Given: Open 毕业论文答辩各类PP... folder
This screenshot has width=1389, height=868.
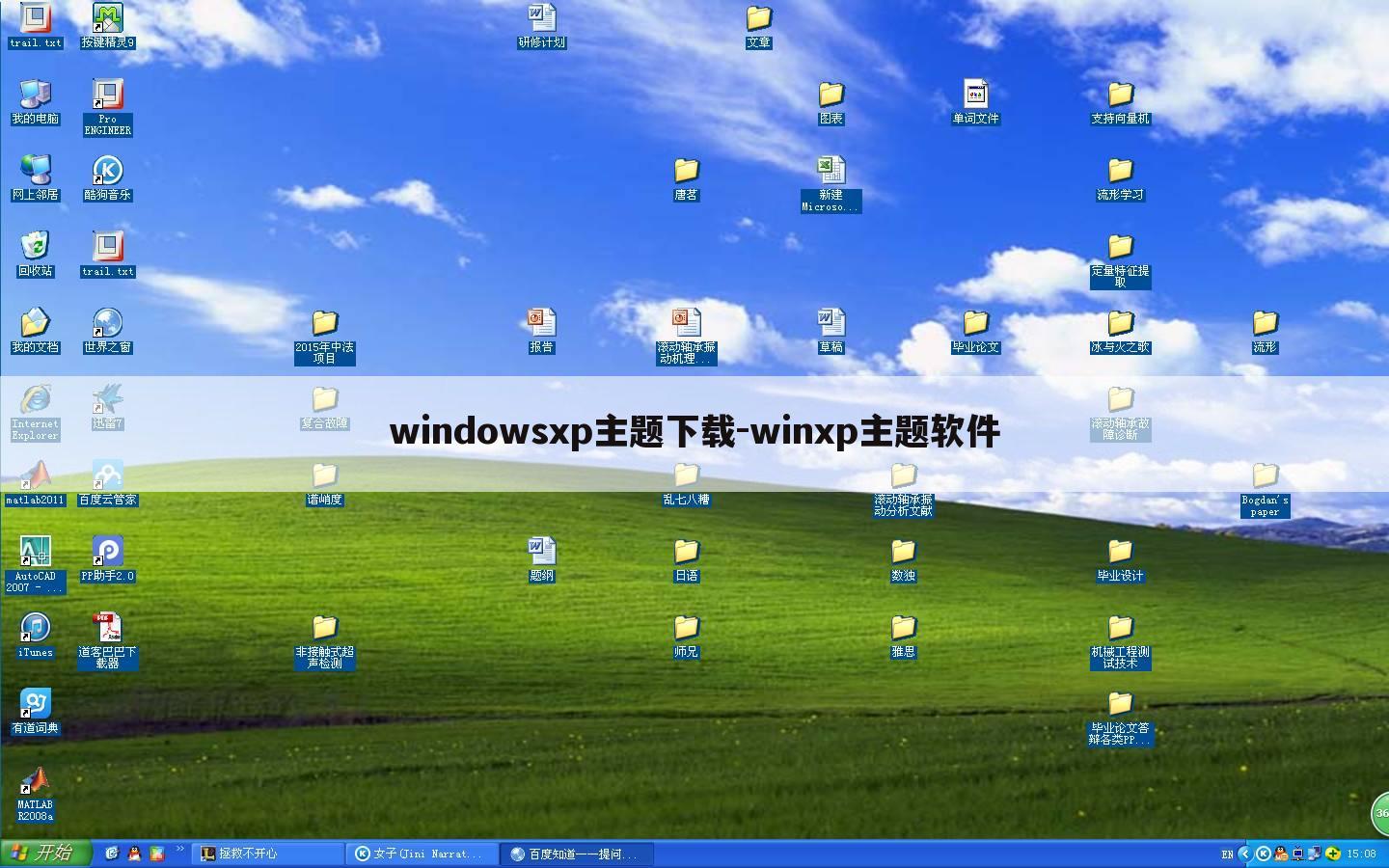Looking at the screenshot, I should tap(1120, 717).
